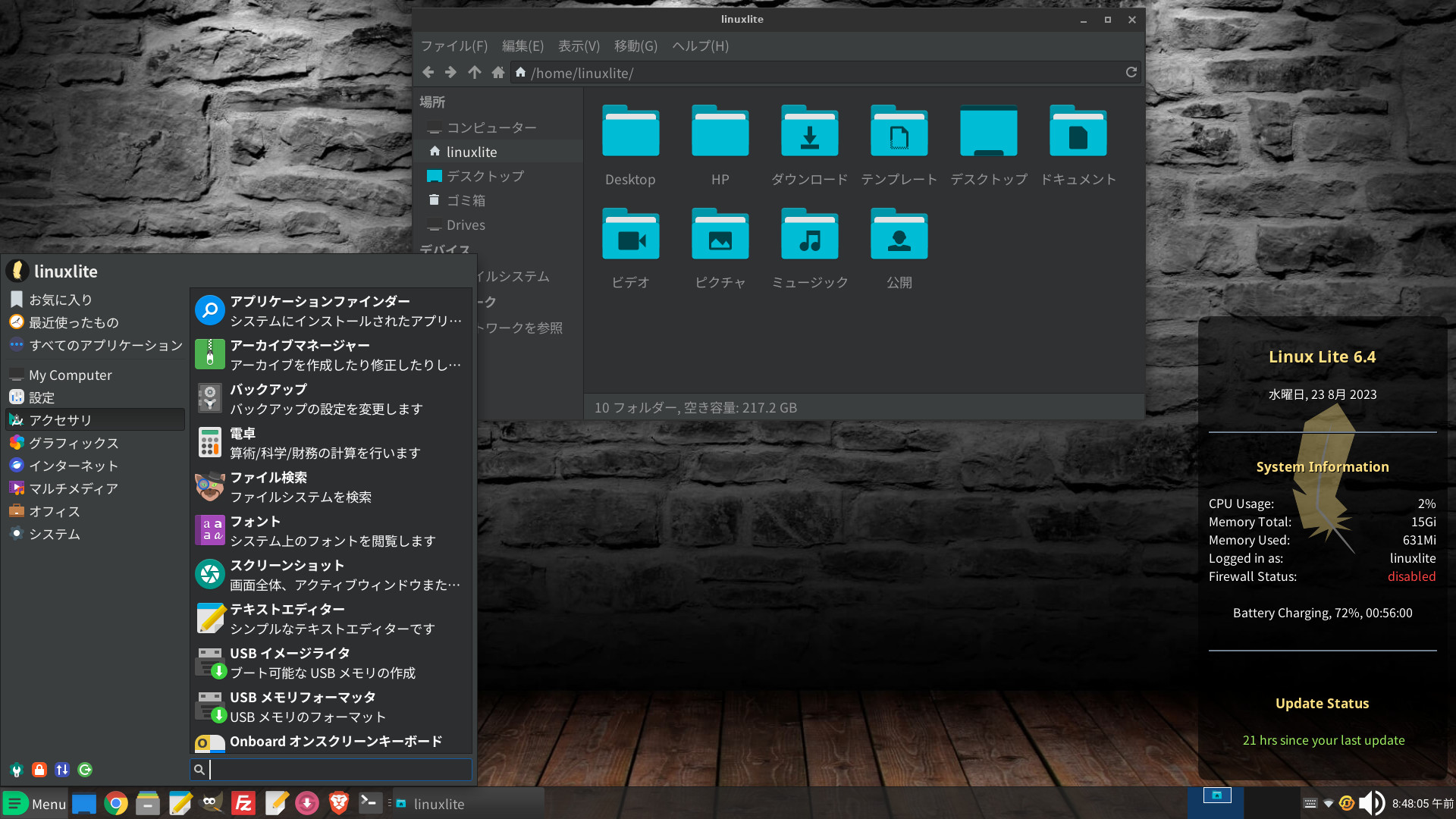
Task: Open the ミュージック folder
Action: point(810,249)
